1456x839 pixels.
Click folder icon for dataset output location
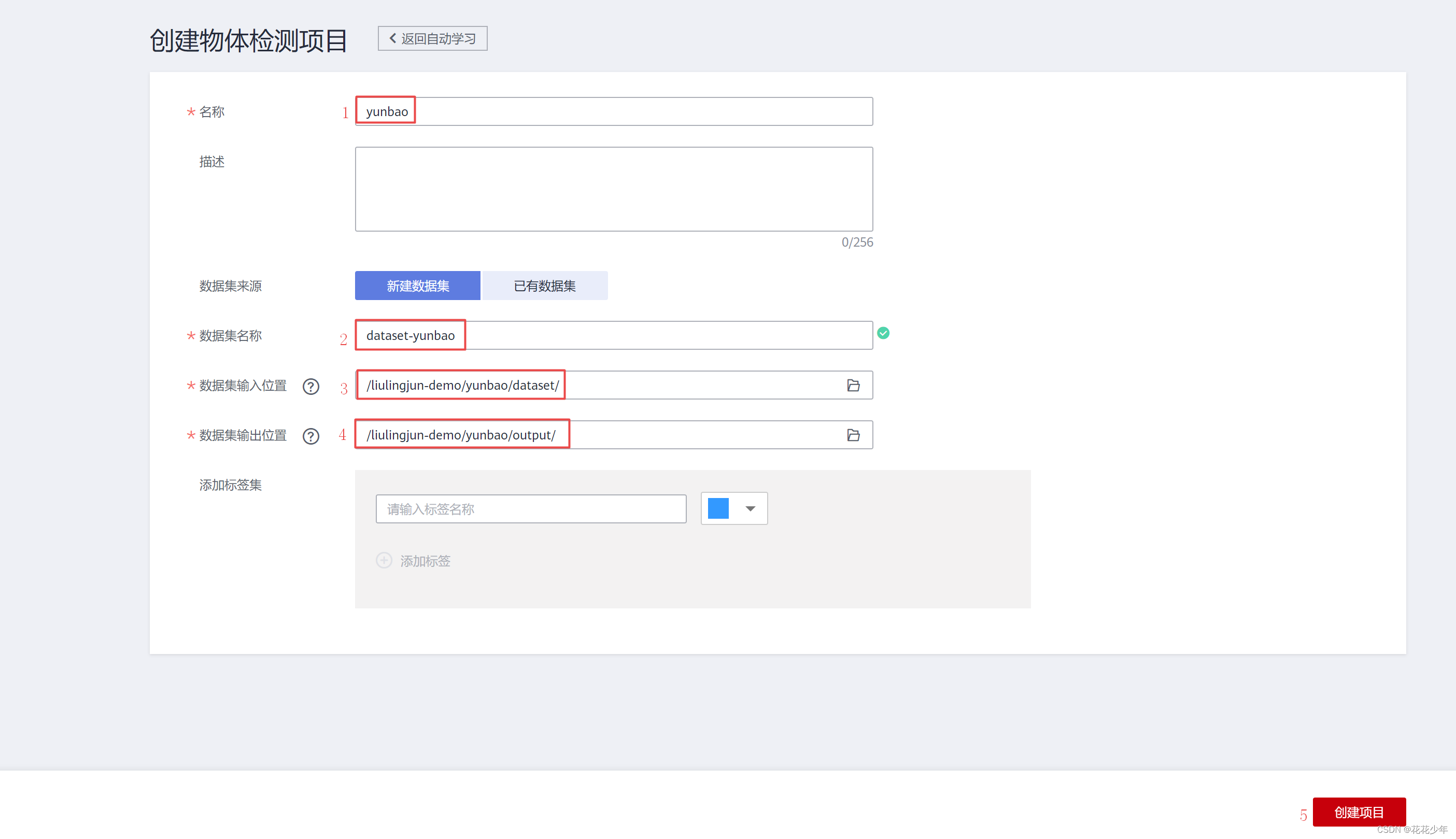click(853, 435)
